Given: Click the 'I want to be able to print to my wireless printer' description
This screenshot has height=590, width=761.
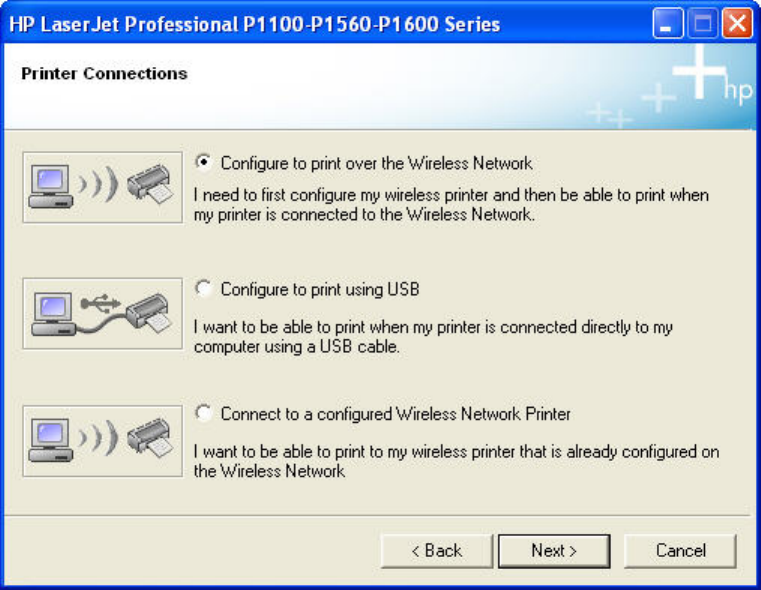Looking at the screenshot, I should 456,461.
